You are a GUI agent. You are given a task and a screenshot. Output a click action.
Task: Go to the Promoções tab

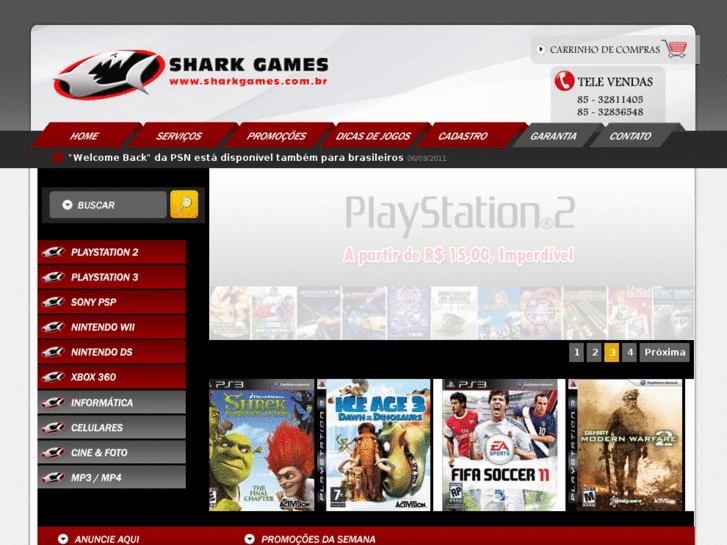[x=276, y=136]
